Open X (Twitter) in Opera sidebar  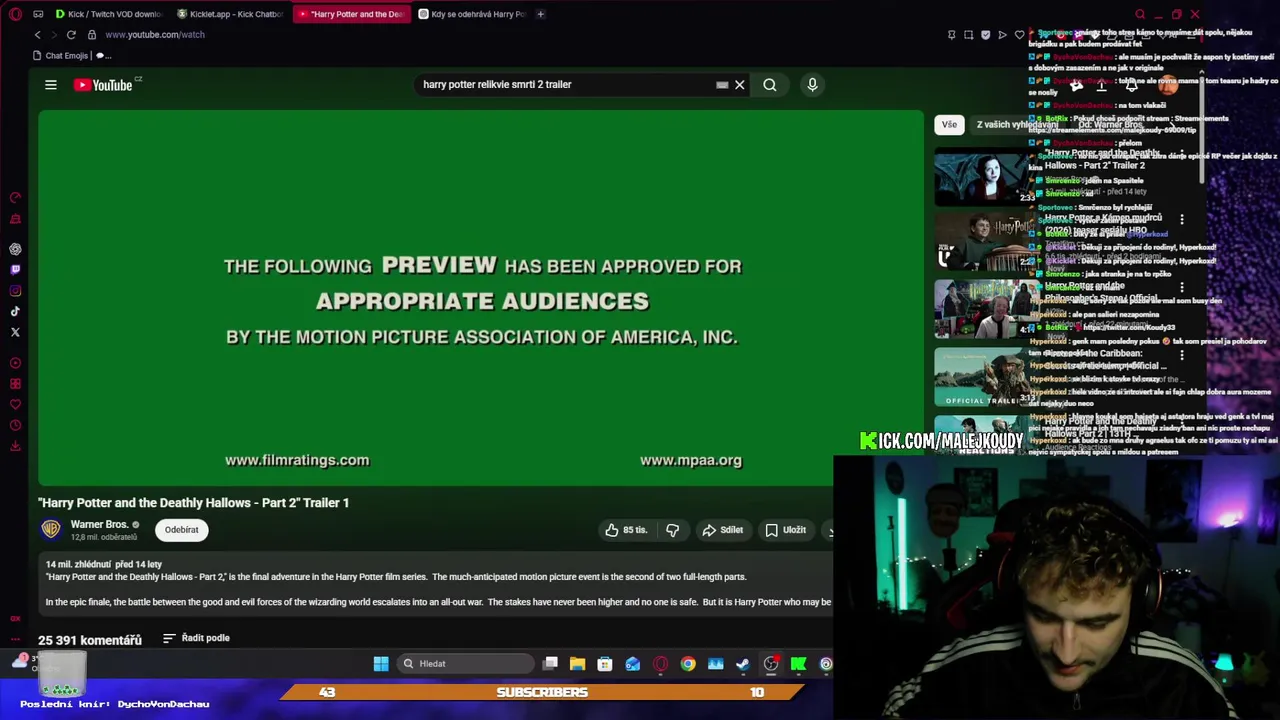coord(15,332)
